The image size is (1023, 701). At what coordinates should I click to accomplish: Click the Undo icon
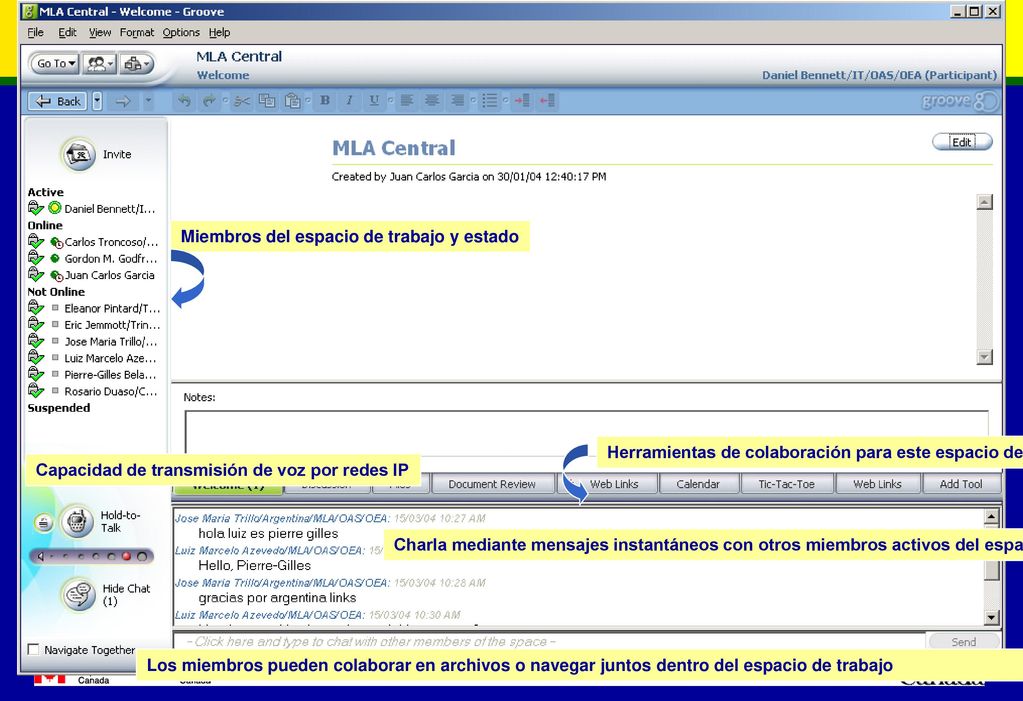[x=185, y=101]
